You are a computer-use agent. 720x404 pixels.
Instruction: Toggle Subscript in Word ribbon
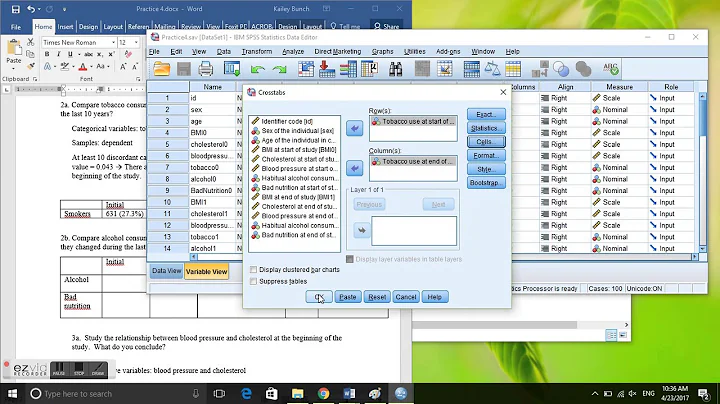tap(100, 54)
